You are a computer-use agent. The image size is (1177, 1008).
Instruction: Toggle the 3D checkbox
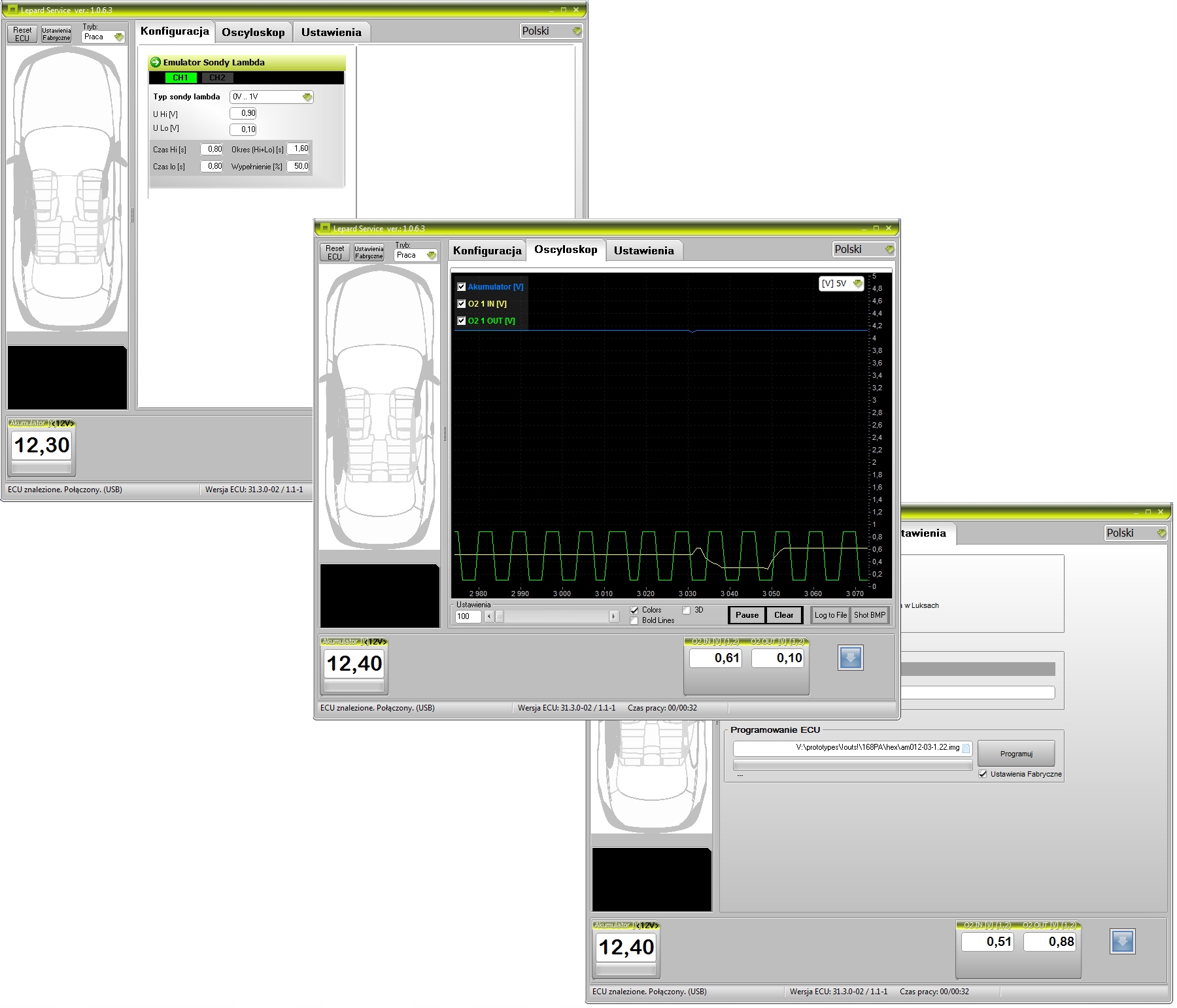click(687, 610)
